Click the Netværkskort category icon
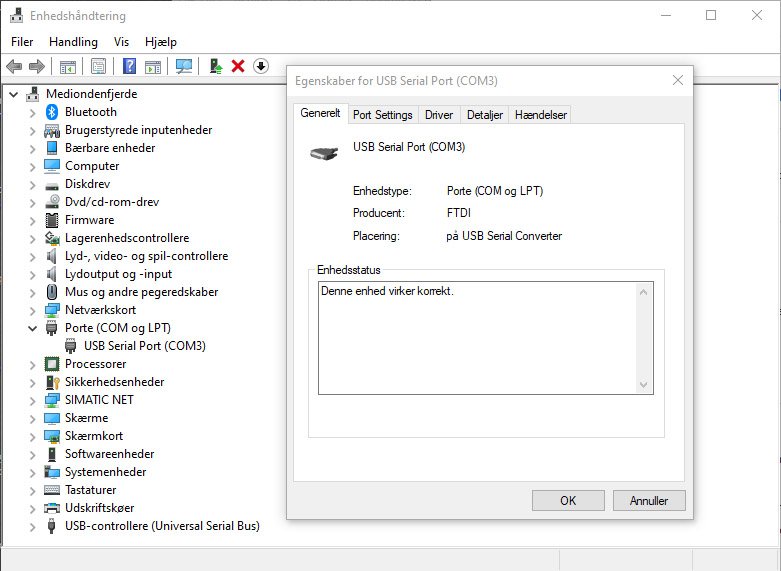The image size is (781, 571). 52,310
